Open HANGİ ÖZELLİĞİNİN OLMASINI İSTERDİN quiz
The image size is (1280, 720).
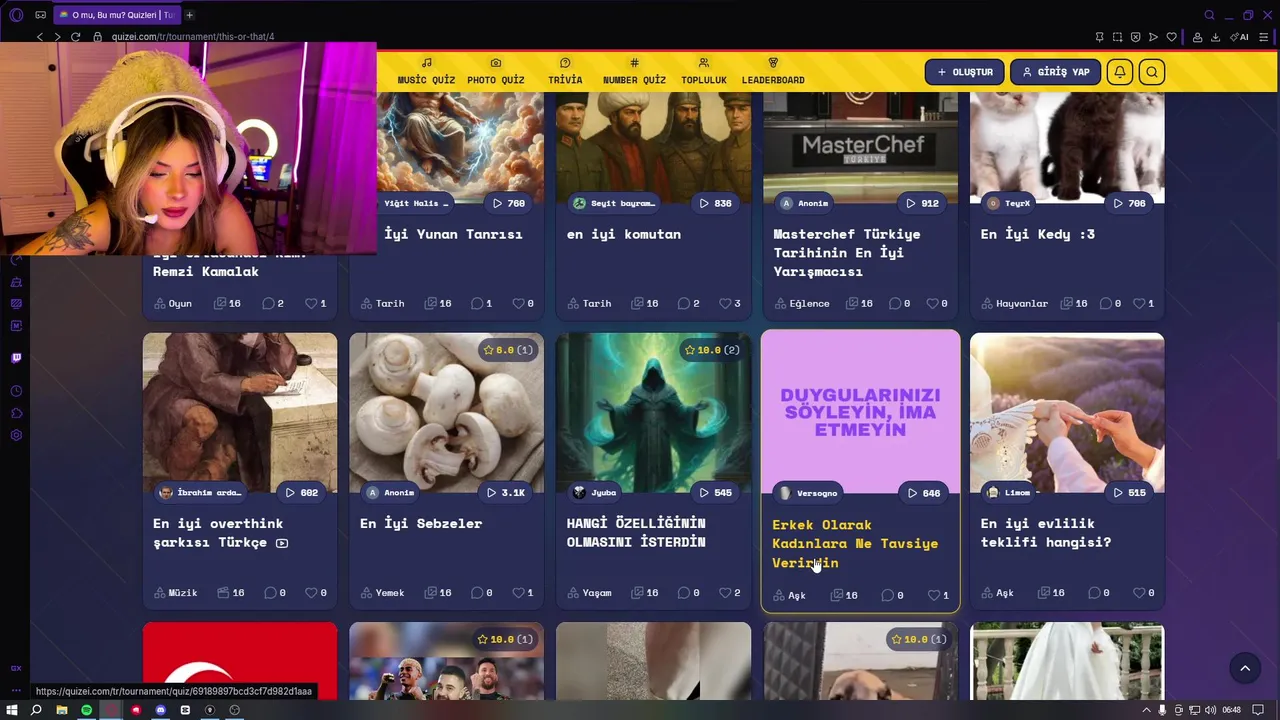pos(636,532)
